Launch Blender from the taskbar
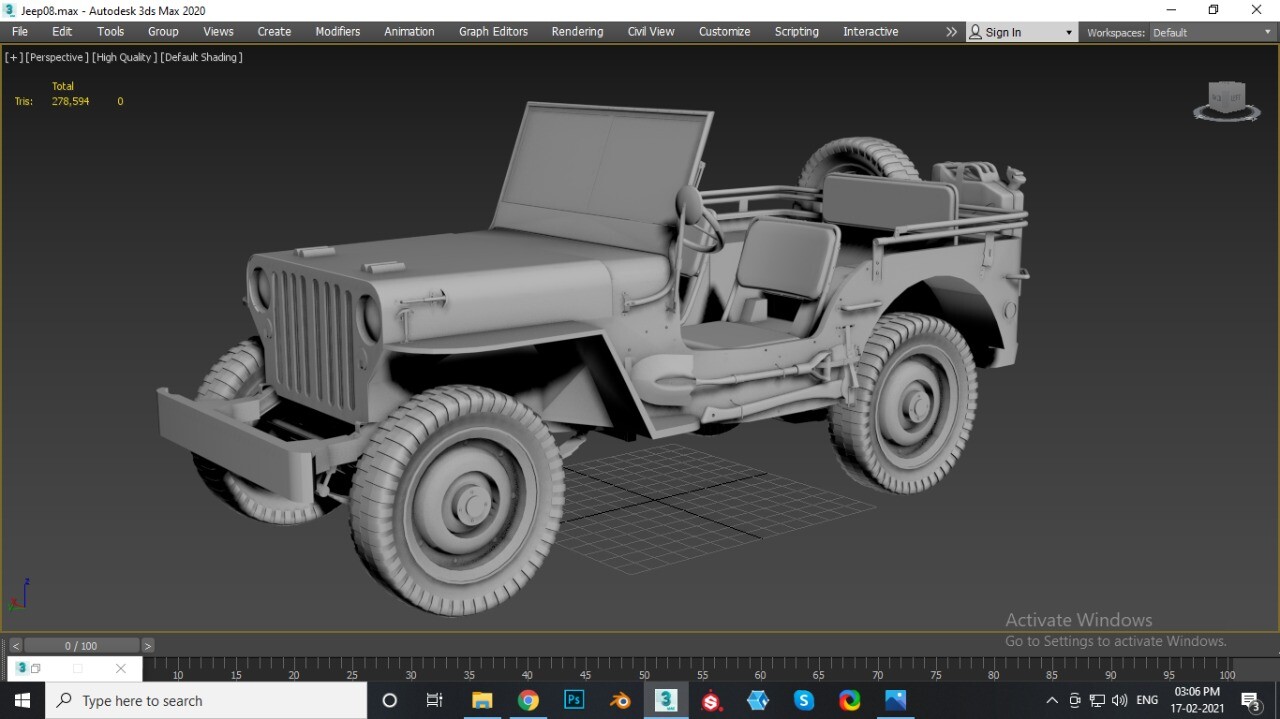The image size is (1280, 719). [x=620, y=700]
